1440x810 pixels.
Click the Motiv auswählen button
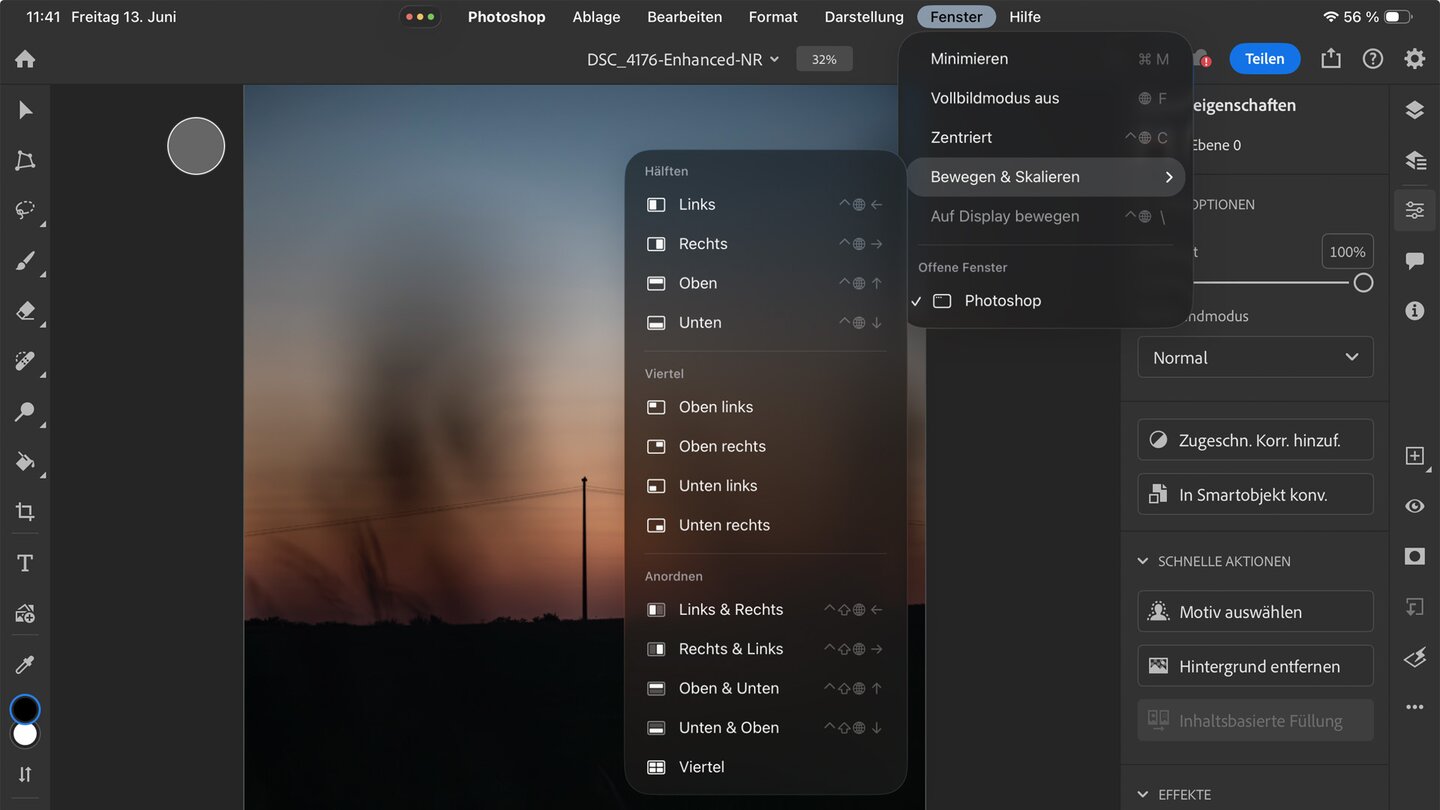(x=1255, y=612)
